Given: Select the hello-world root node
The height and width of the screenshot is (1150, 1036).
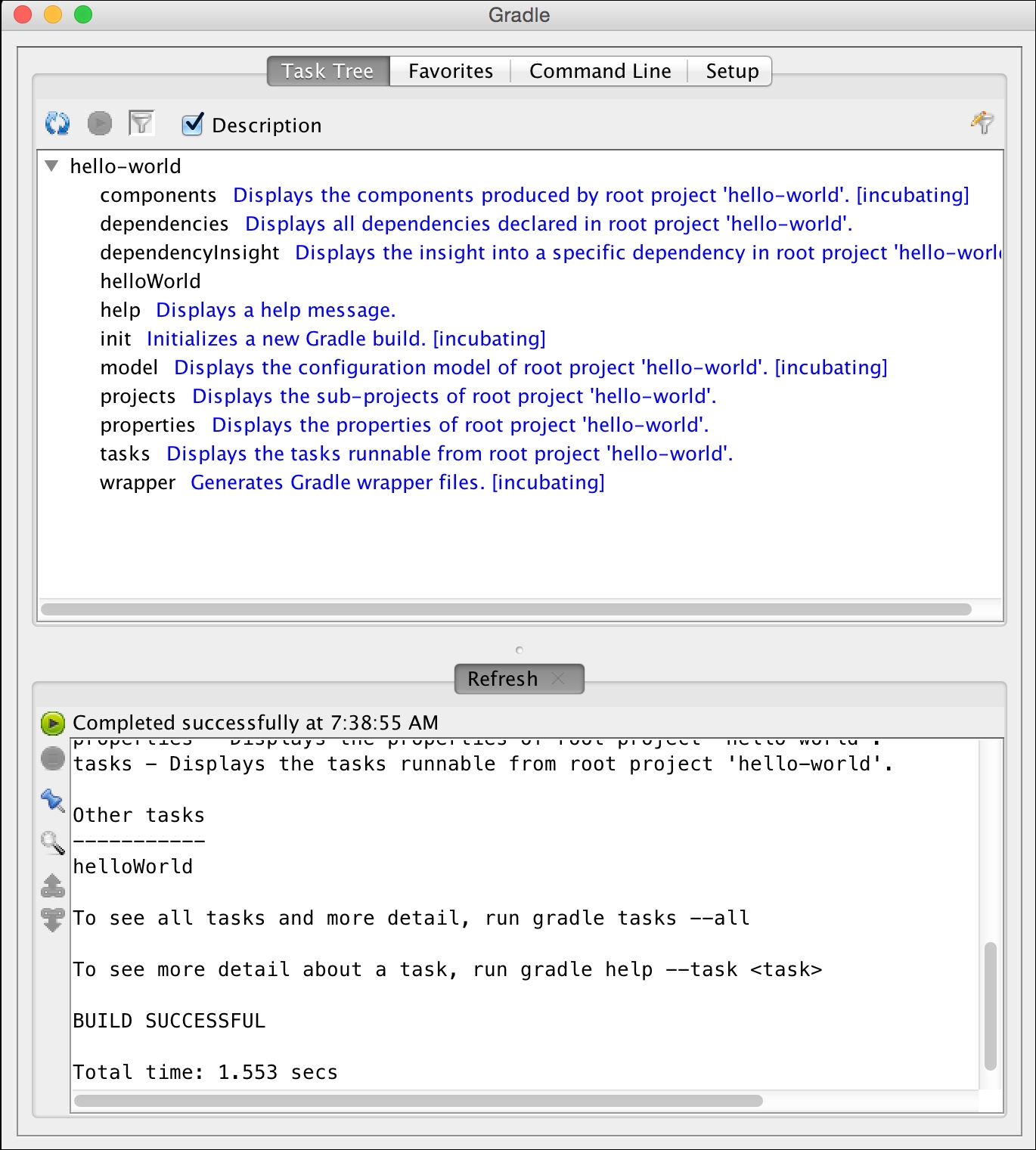Looking at the screenshot, I should click(126, 166).
